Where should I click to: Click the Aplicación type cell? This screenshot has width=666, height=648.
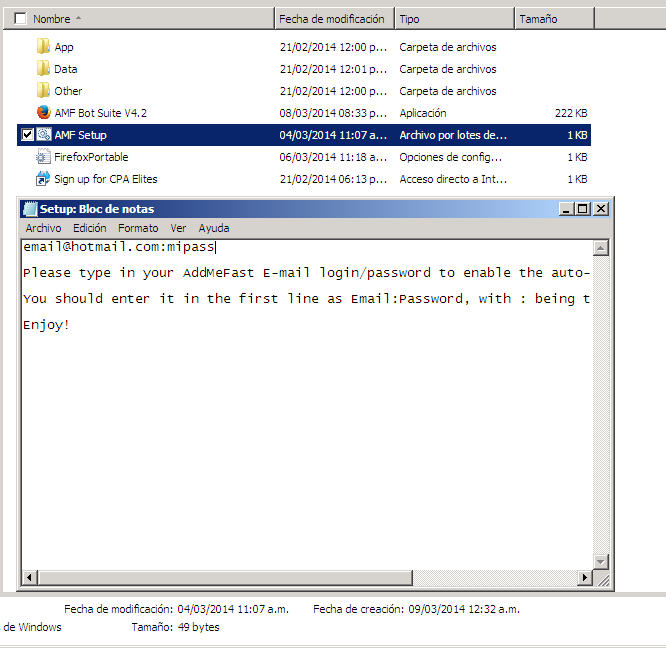click(423, 113)
